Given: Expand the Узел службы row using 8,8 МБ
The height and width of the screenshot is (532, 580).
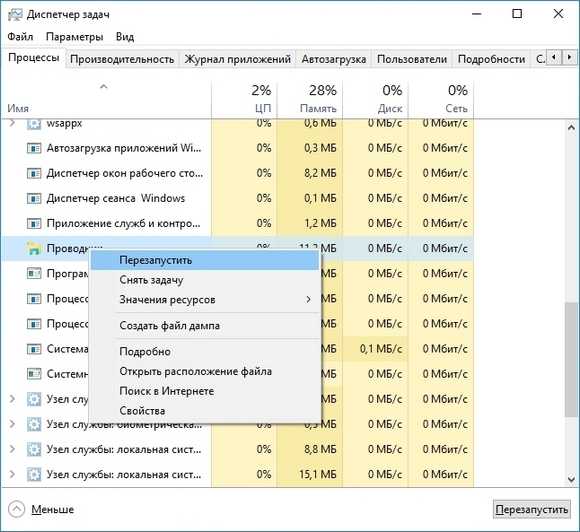Looking at the screenshot, I should [x=12, y=449].
